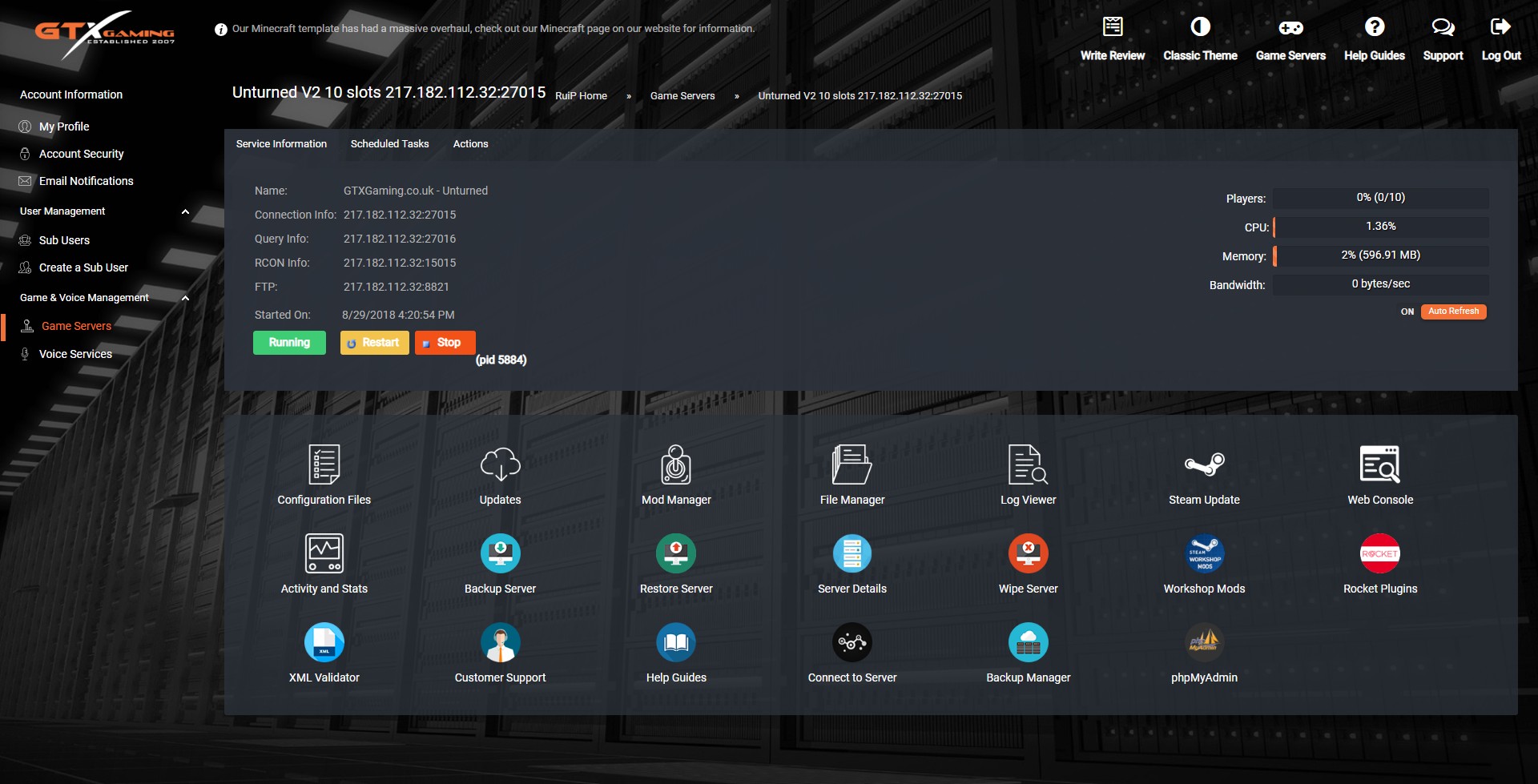Click the Game Servers gamepad icon

pyautogui.click(x=1290, y=28)
